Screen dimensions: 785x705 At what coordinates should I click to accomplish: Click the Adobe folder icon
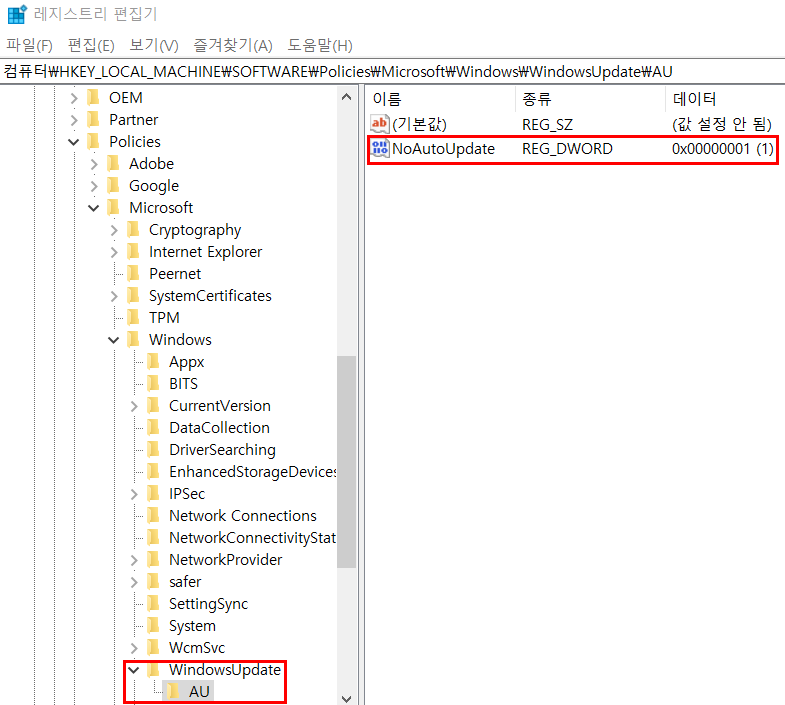(x=114, y=164)
